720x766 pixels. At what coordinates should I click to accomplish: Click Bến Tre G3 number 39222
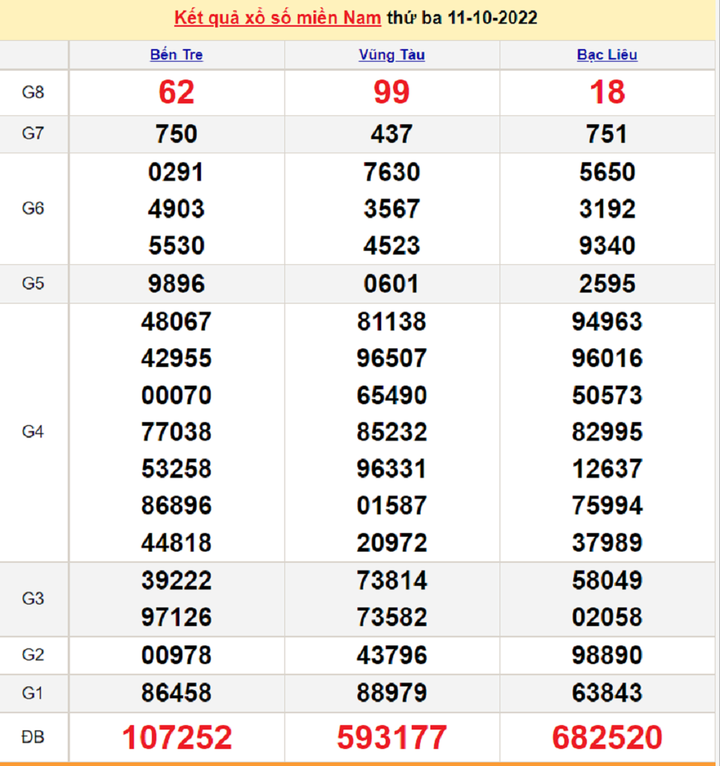tap(177, 581)
